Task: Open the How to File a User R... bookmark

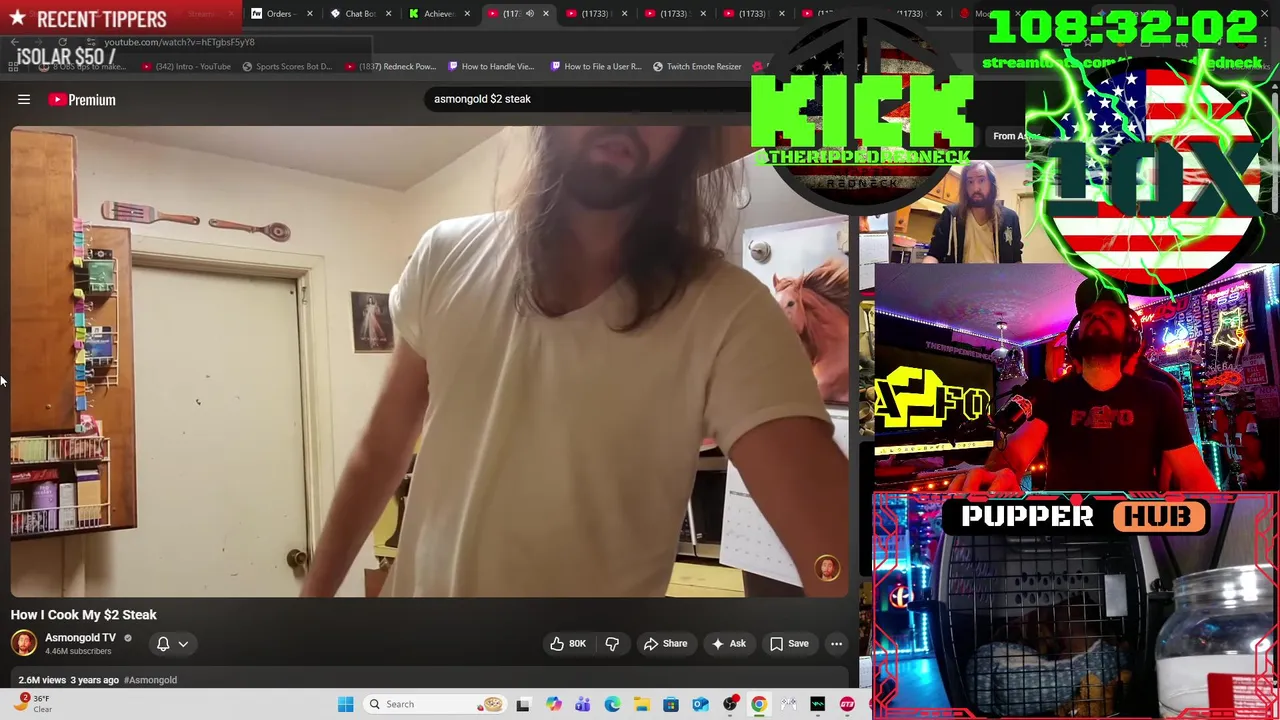Action: 595,67
